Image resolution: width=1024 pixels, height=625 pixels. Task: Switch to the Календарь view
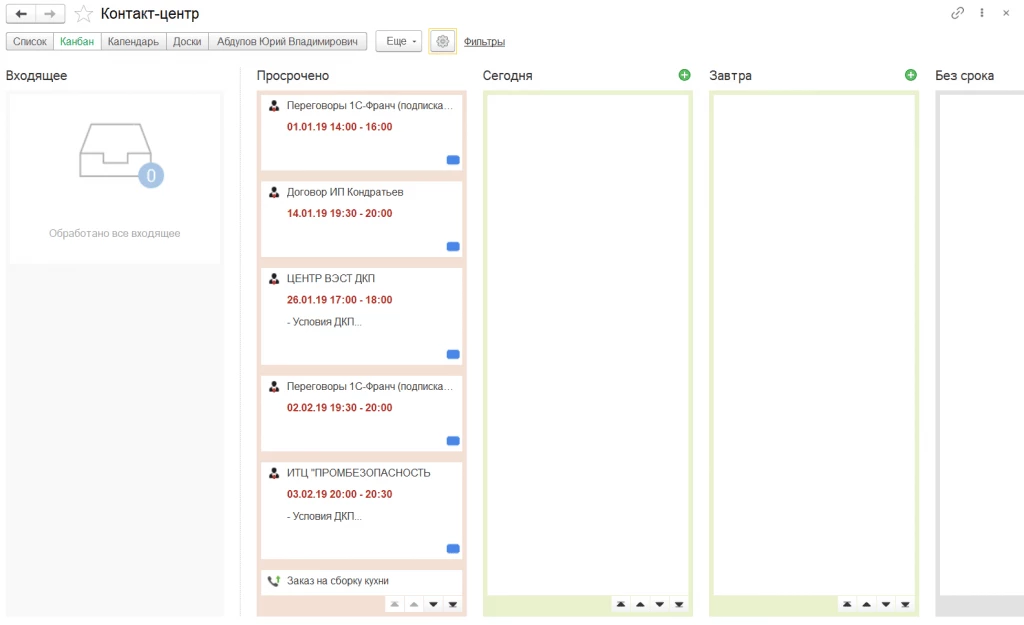(133, 41)
